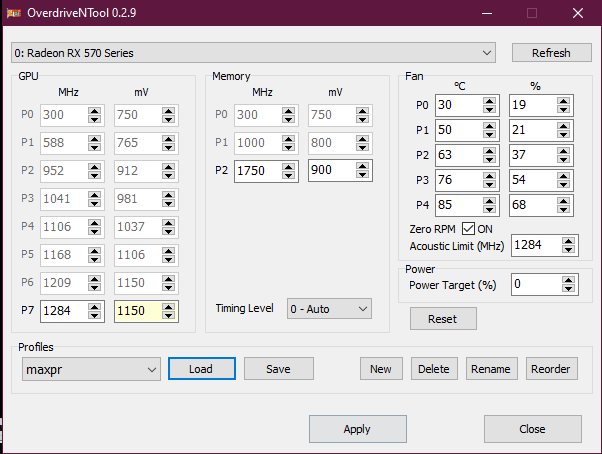Image resolution: width=602 pixels, height=454 pixels.
Task: Uncheck the Zero RPM ON checkbox
Action: point(468,229)
